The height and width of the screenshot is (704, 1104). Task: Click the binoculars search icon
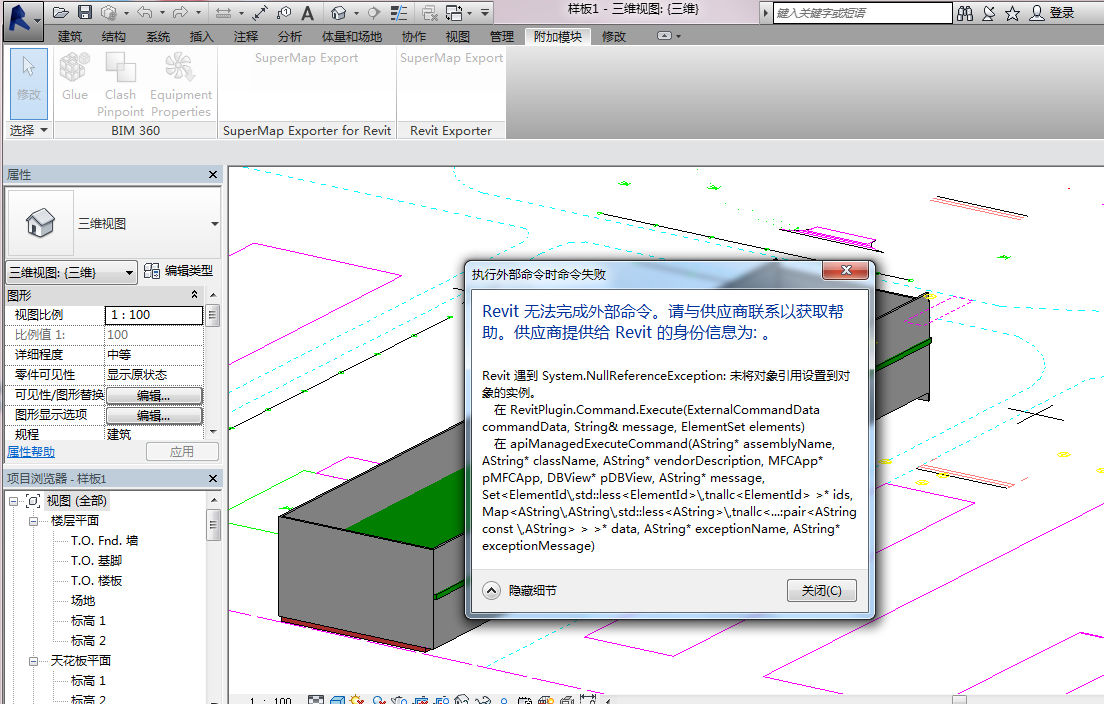tap(965, 13)
